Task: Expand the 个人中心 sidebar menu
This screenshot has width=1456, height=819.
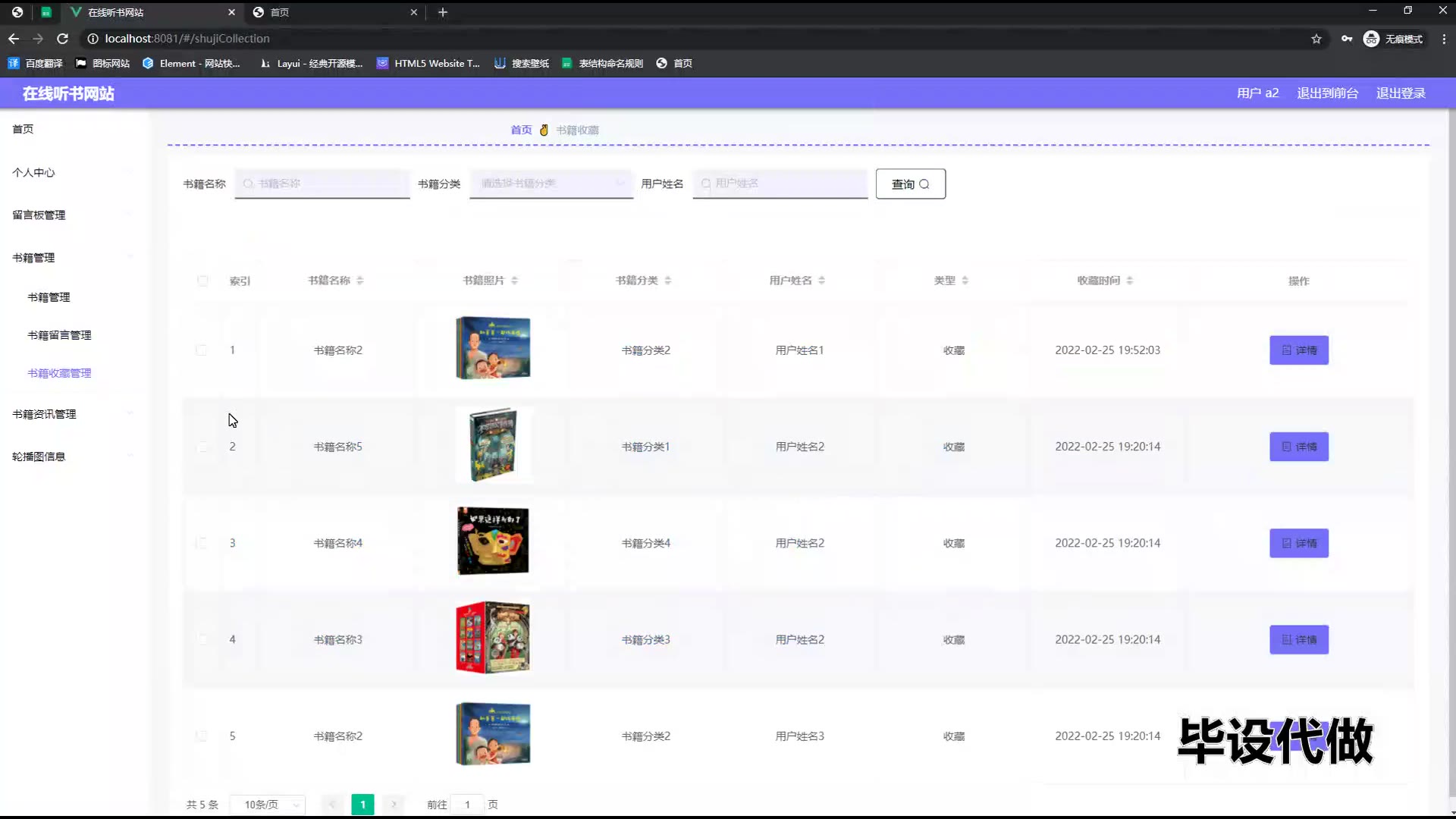Action: (73, 173)
